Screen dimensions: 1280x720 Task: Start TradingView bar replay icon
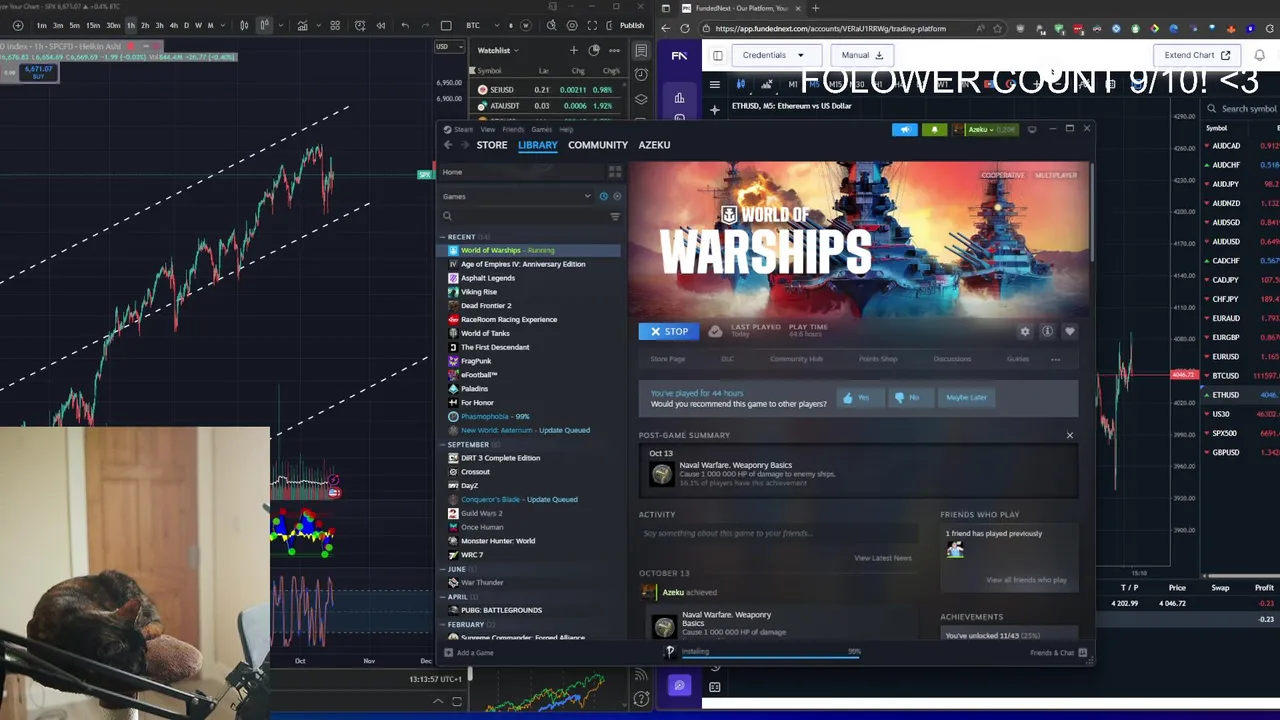pyautogui.click(x=381, y=25)
